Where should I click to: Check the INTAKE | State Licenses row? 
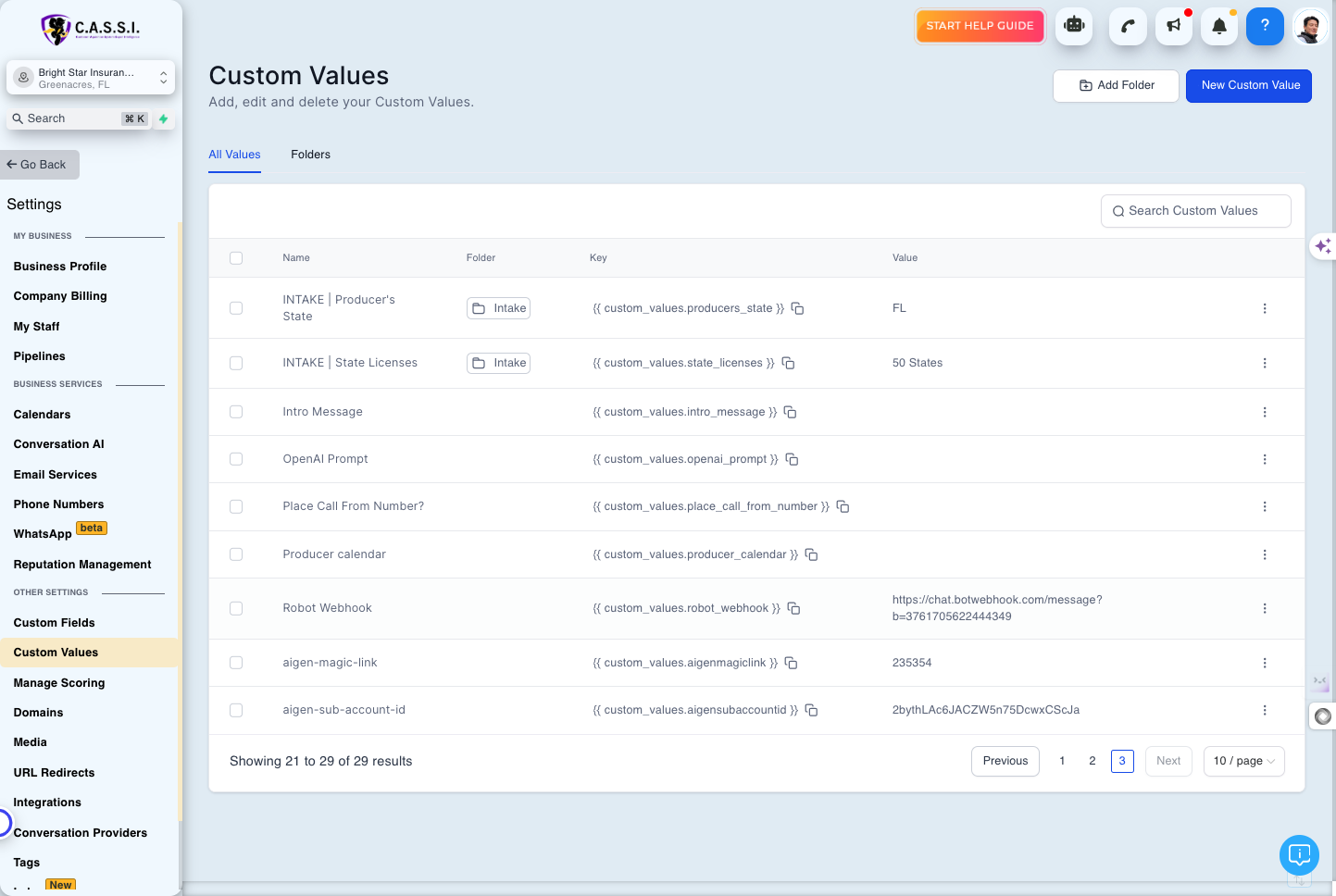pyautogui.click(x=236, y=363)
